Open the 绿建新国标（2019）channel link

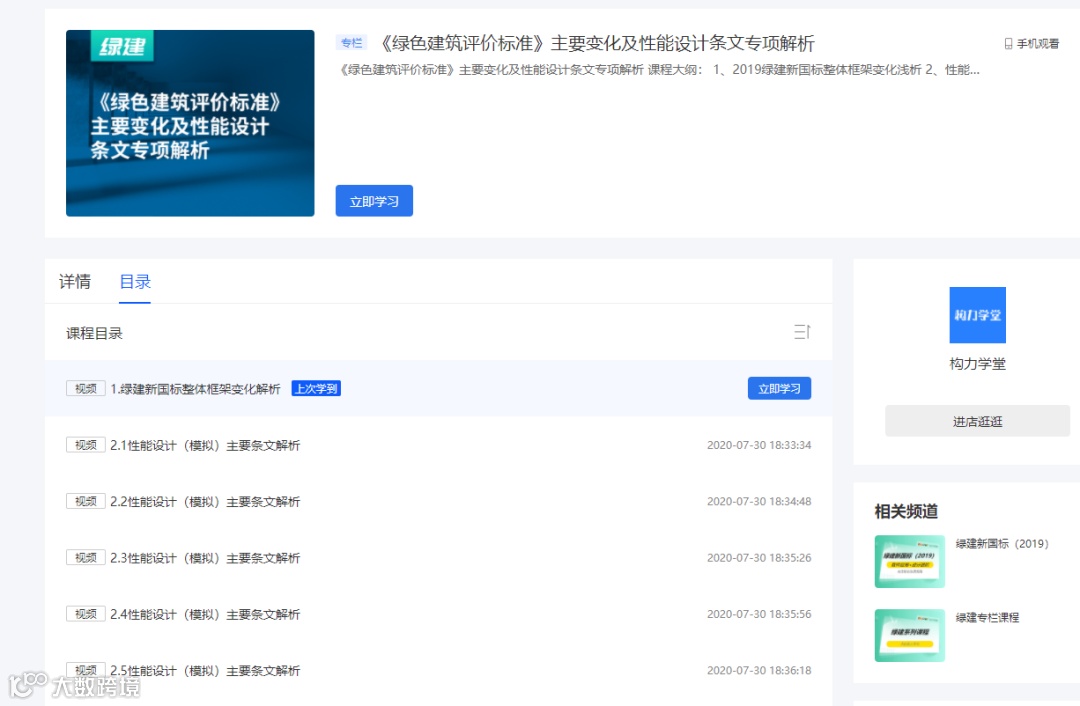1002,543
